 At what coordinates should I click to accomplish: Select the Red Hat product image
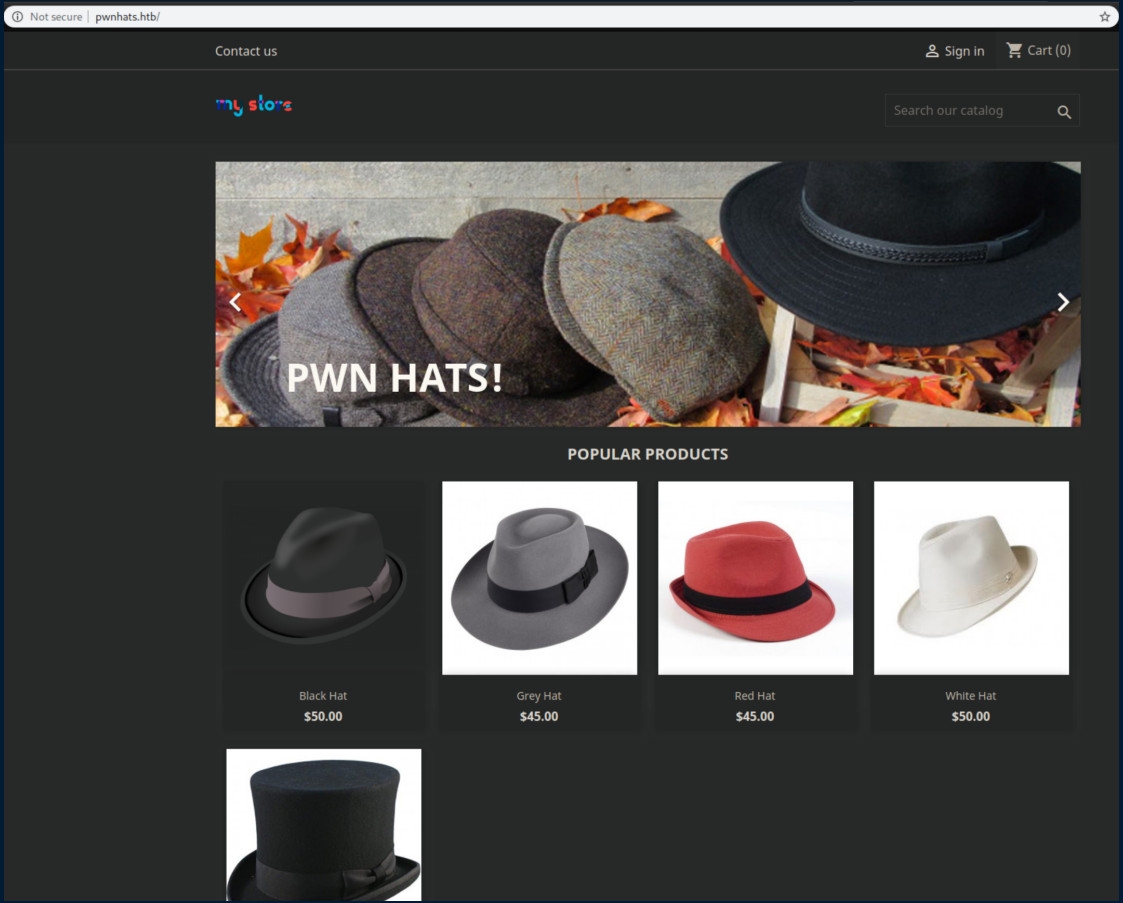755,577
